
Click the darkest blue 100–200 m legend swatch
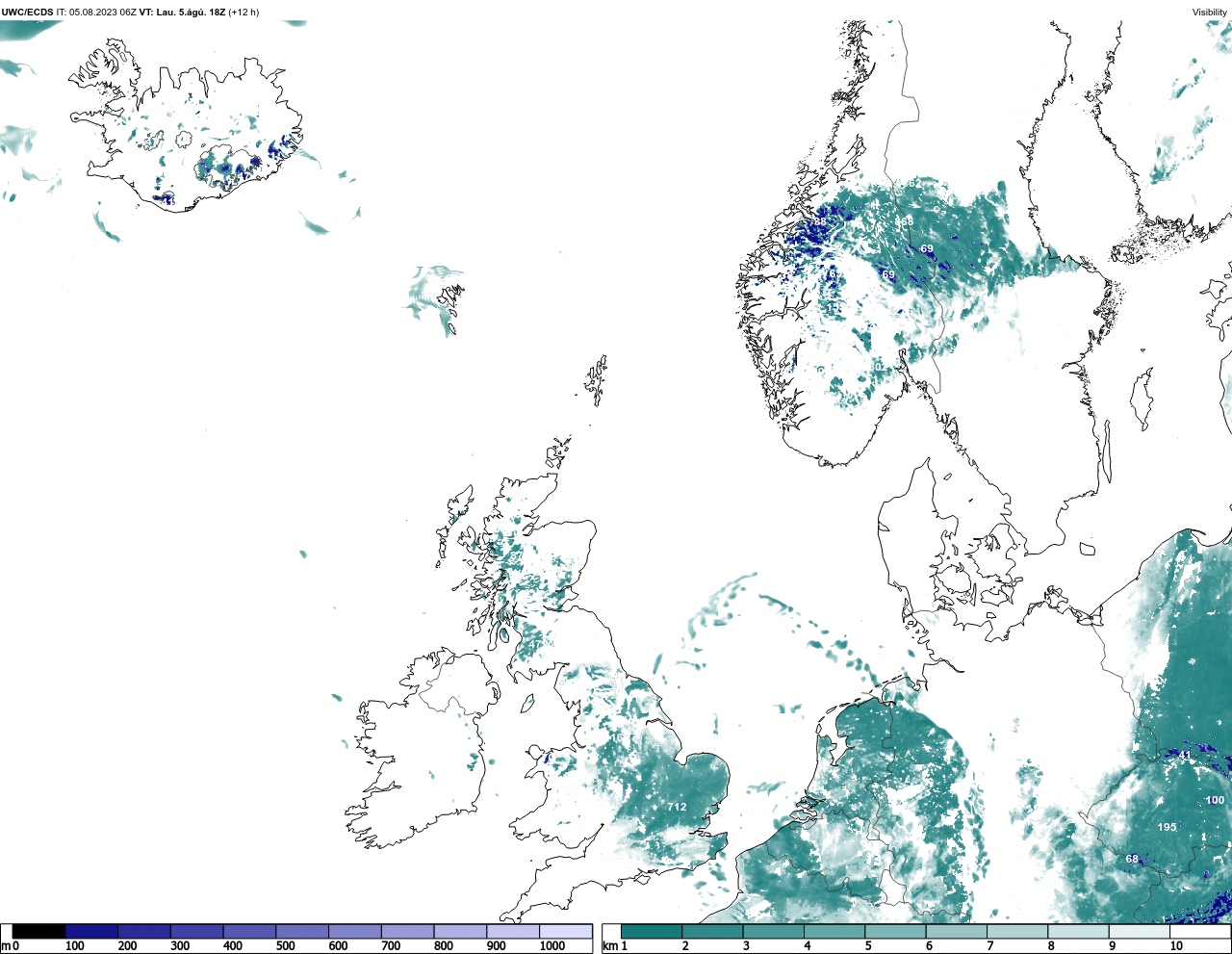(x=91, y=931)
